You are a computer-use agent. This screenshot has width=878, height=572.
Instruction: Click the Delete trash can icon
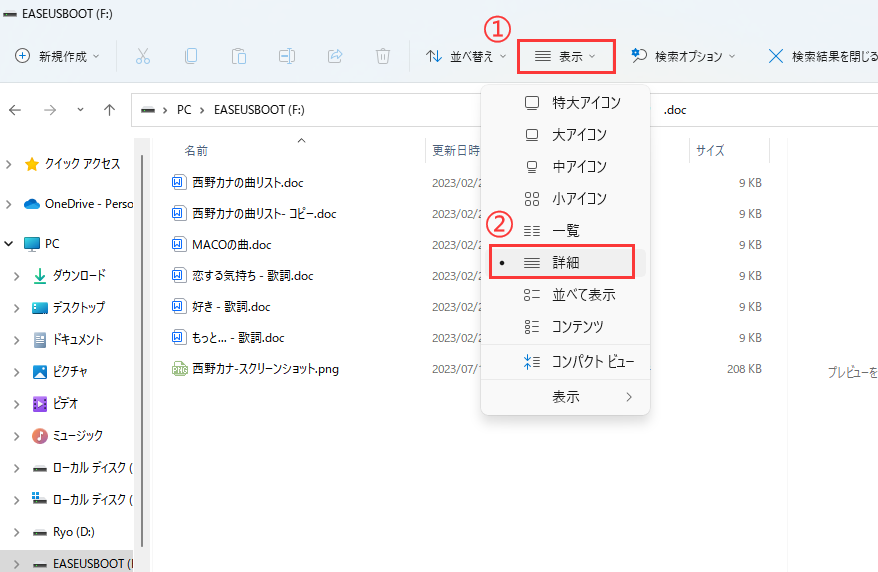(x=383, y=56)
